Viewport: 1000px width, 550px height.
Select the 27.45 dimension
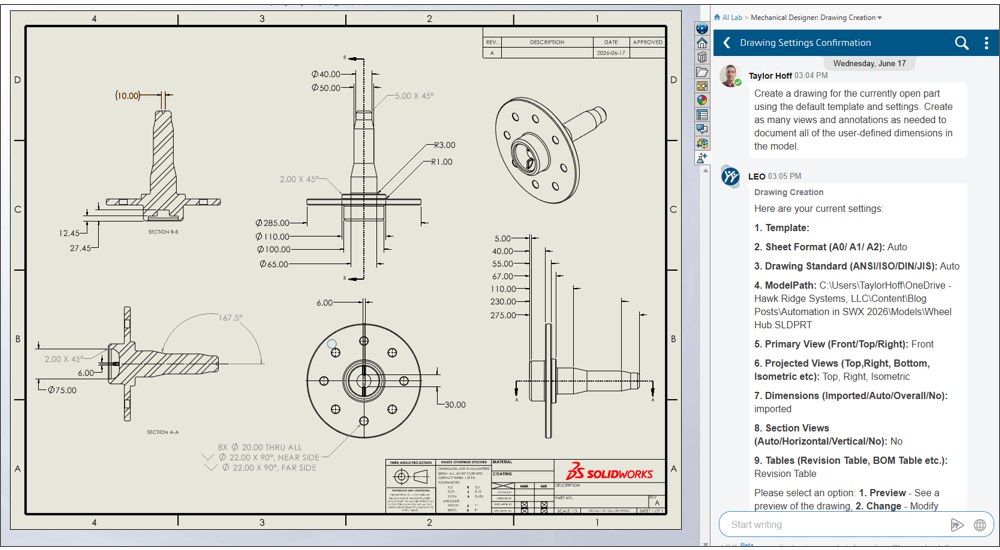pyautogui.click(x=80, y=248)
